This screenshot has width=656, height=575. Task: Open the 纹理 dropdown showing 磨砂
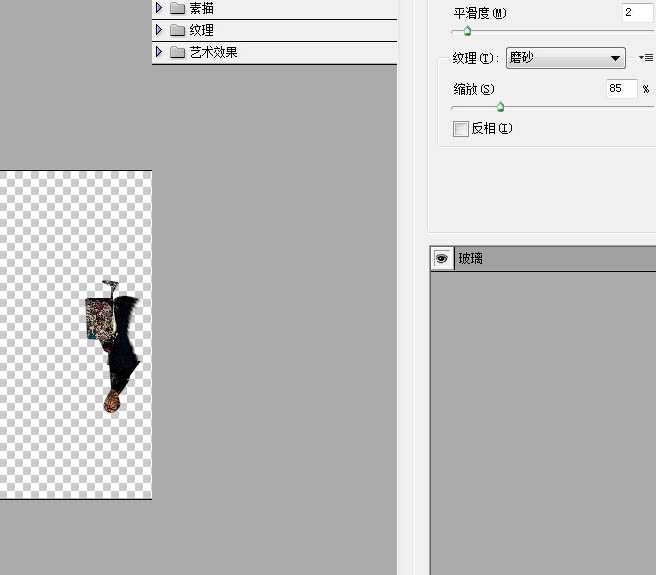click(x=566, y=58)
